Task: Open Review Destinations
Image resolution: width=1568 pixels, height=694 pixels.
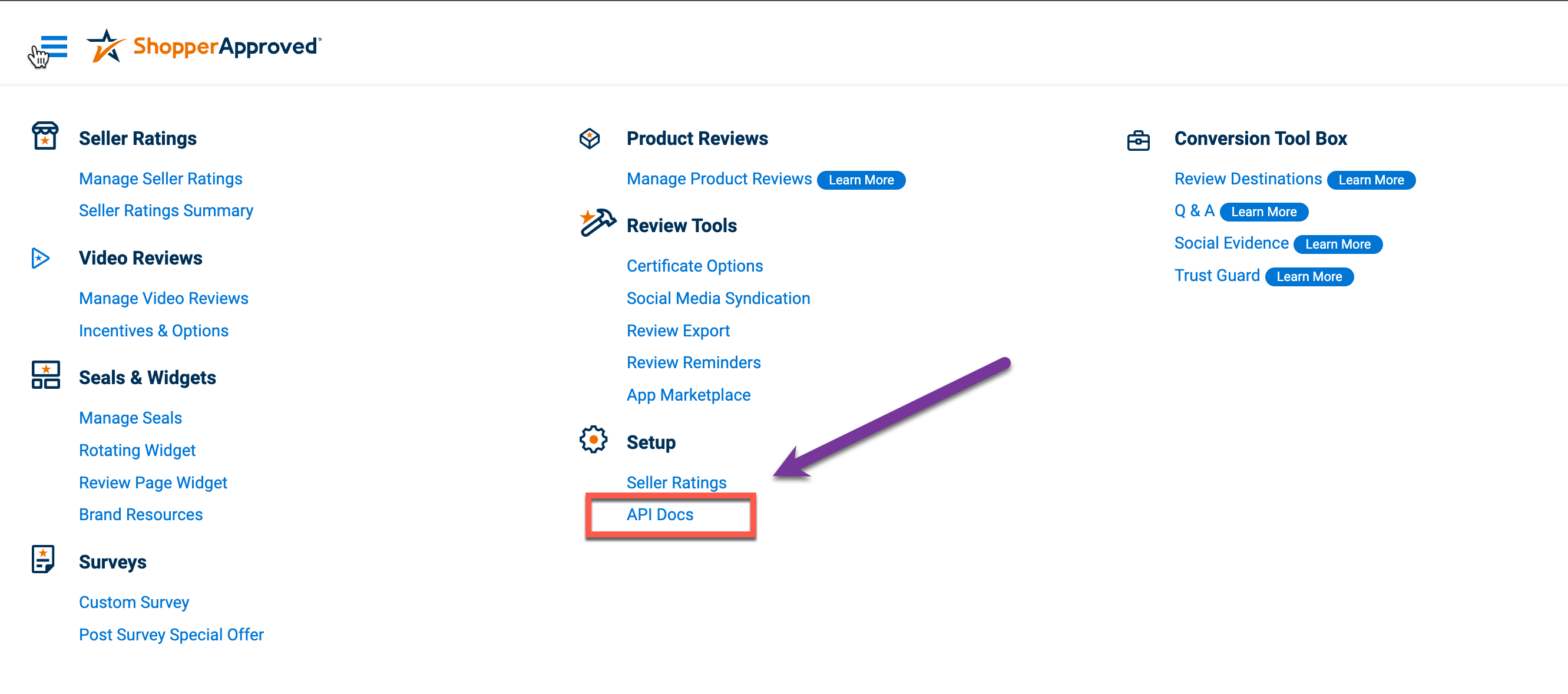Action: click(1248, 179)
